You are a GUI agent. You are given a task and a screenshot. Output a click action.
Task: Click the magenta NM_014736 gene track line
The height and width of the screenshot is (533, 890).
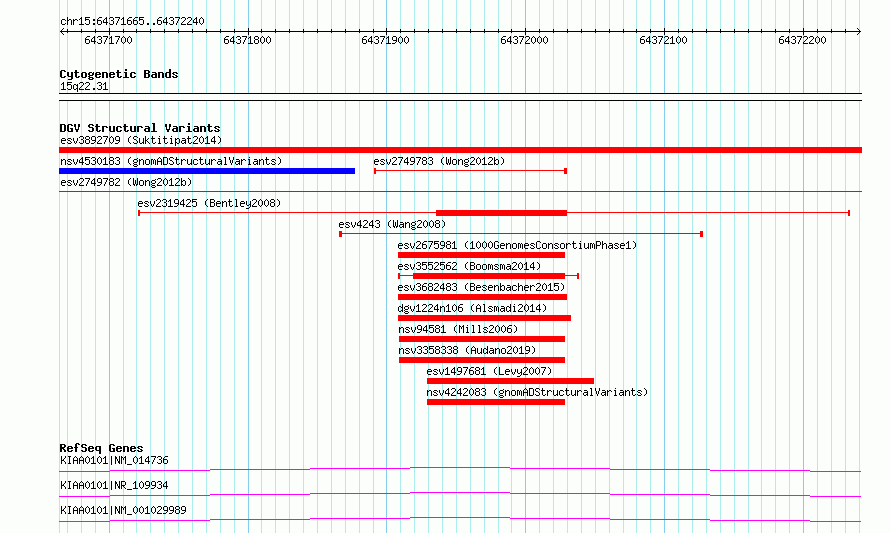click(x=460, y=469)
